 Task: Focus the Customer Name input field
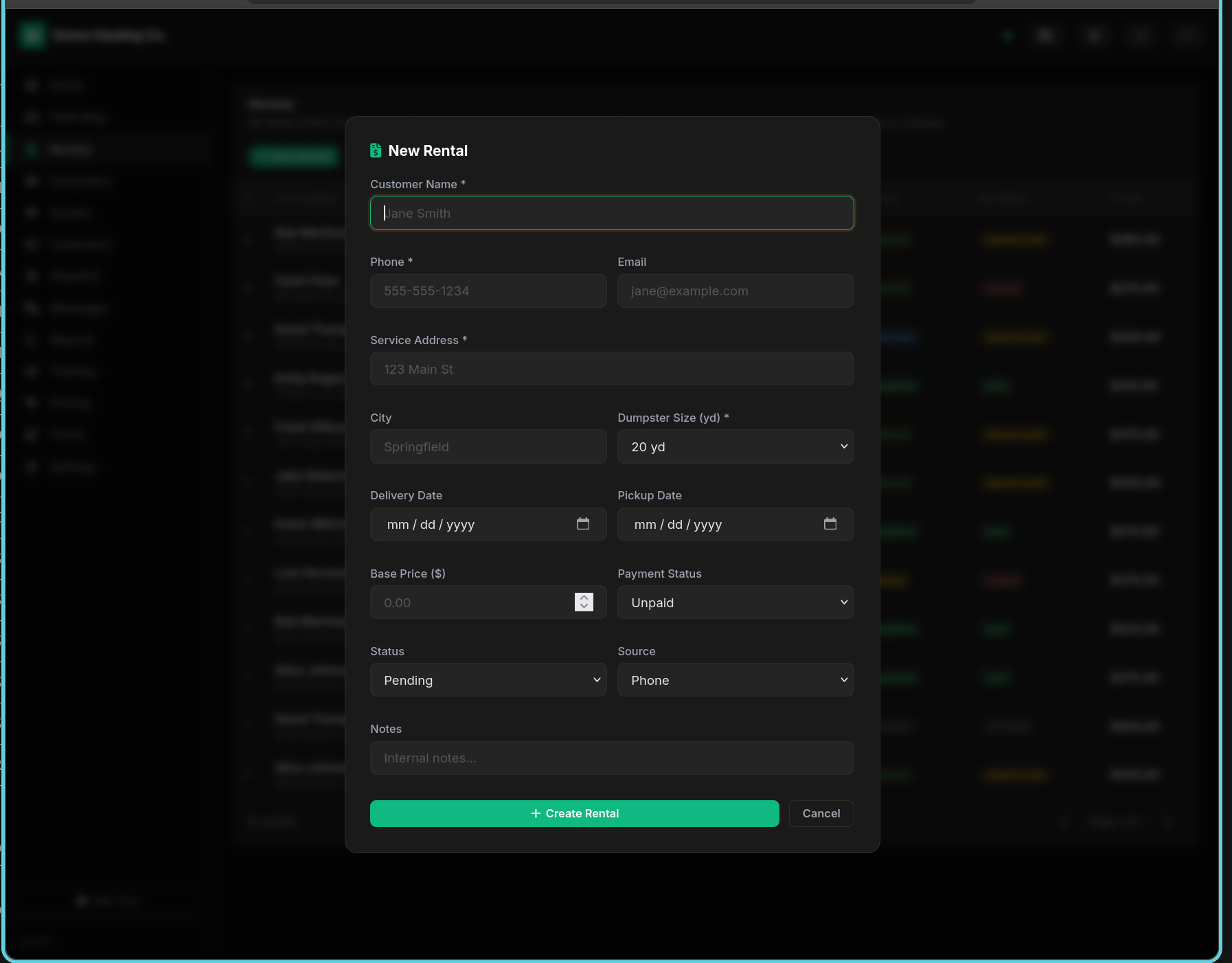tap(611, 213)
